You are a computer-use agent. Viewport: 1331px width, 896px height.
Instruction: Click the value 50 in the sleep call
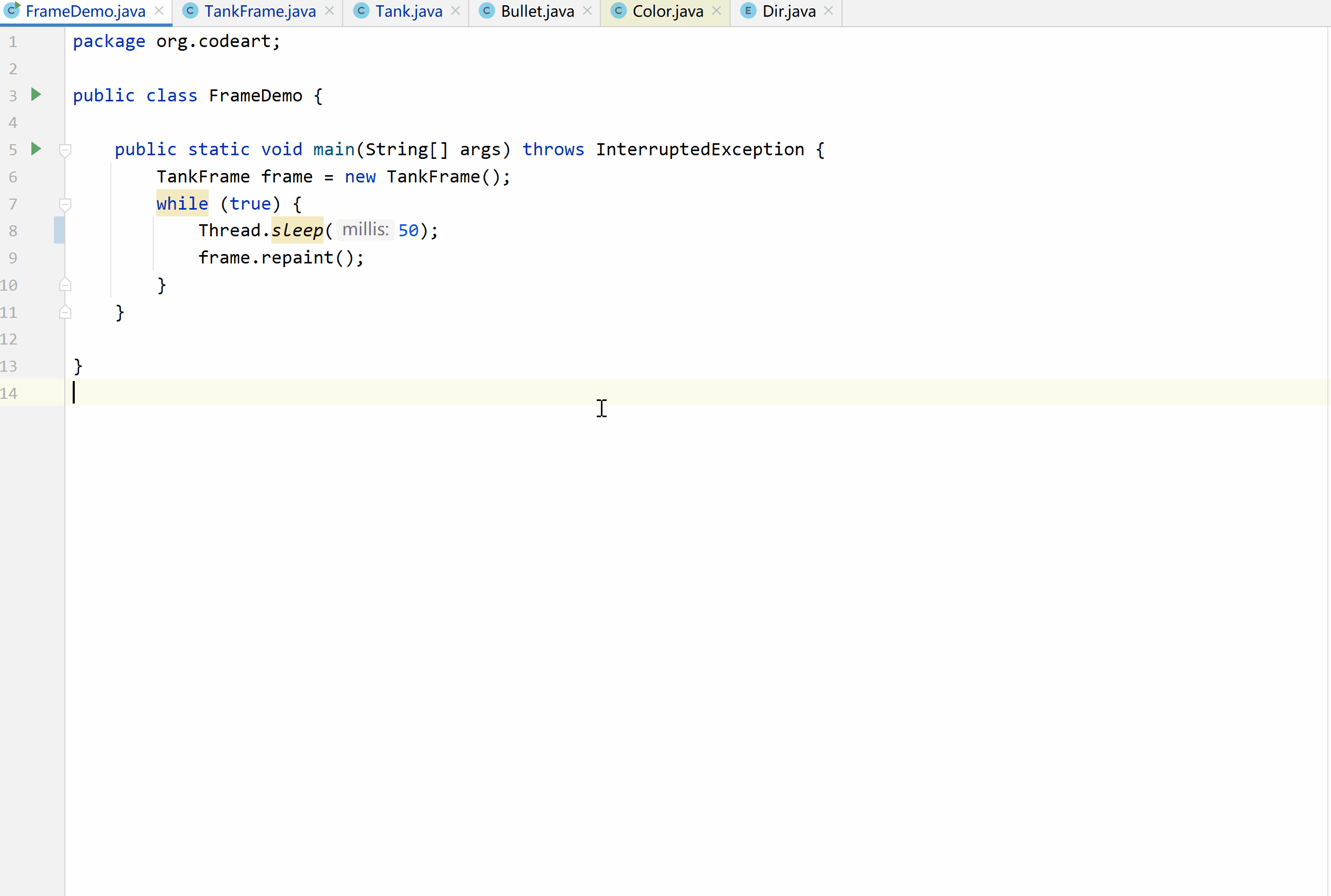click(408, 231)
